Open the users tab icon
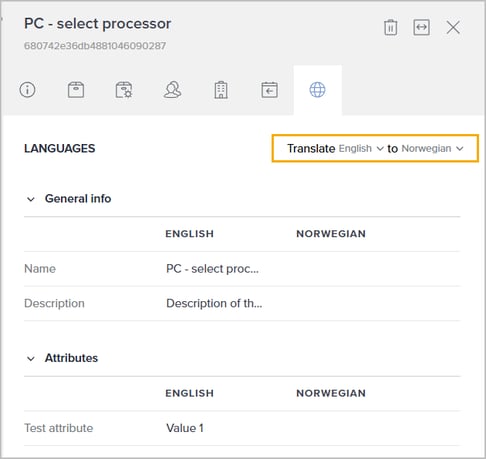This screenshot has height=459, width=486. coord(172,90)
